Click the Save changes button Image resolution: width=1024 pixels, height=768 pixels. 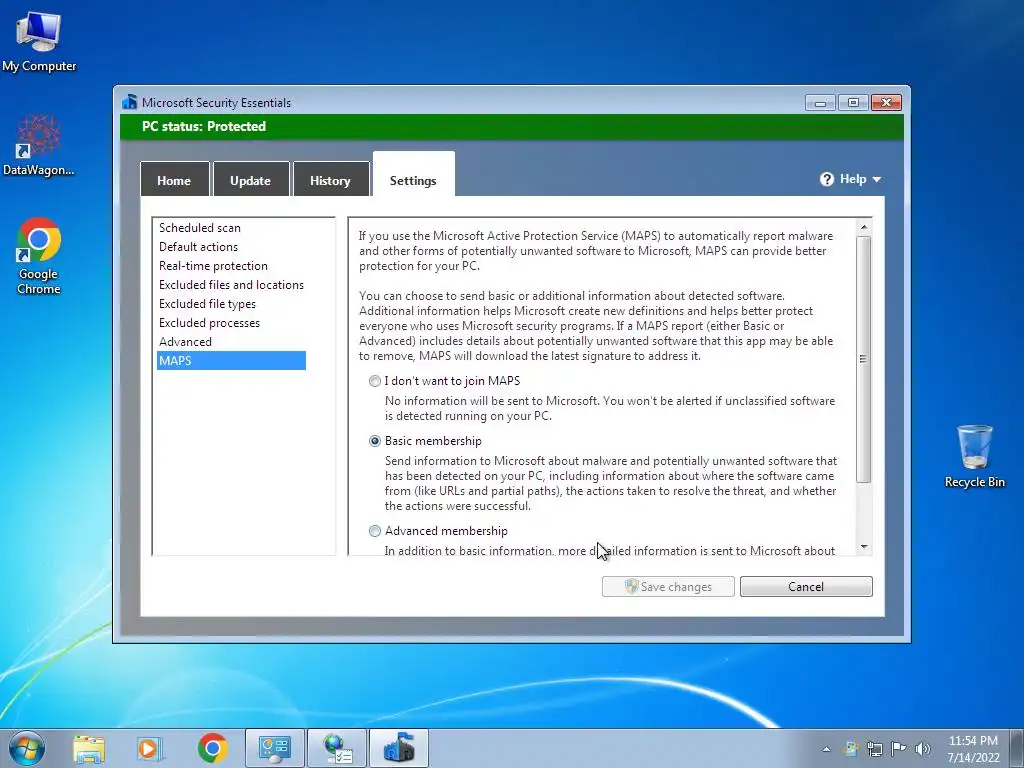pos(668,586)
